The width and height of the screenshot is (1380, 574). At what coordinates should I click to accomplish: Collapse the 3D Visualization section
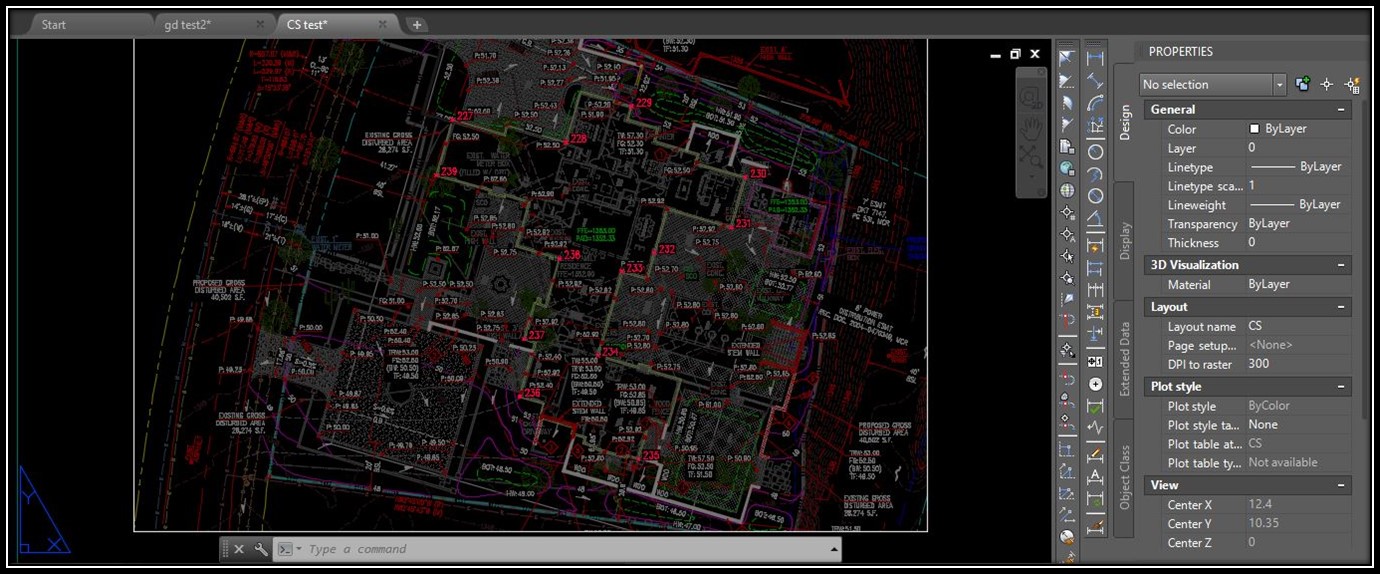pos(1341,265)
